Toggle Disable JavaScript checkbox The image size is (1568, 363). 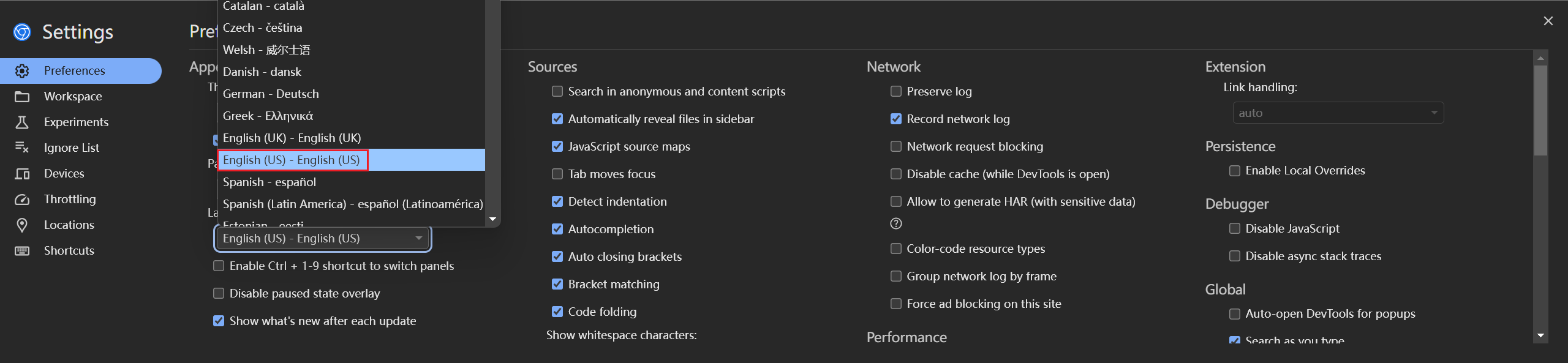point(1235,229)
